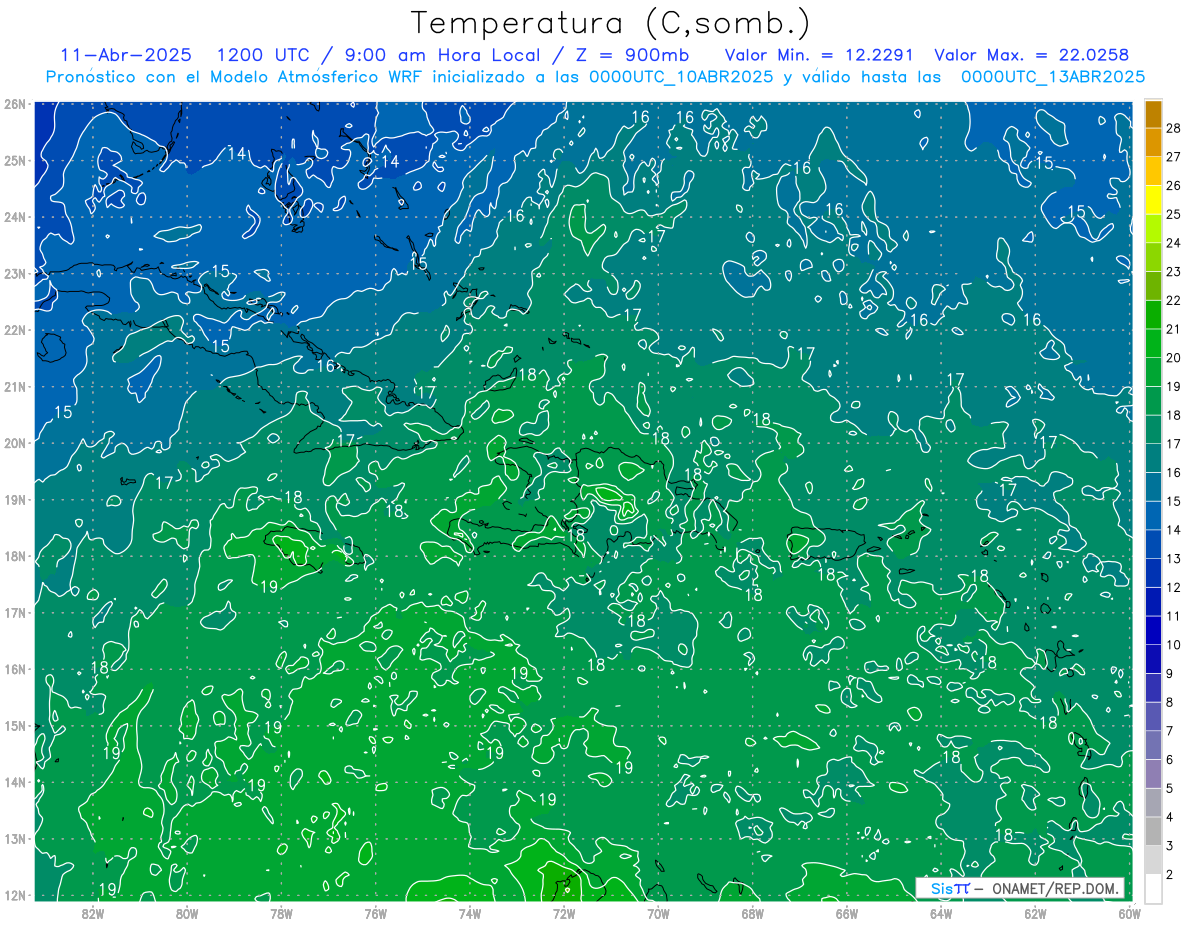Click legend value 25 on the color scale
Viewport: 1200px width, 927px height.
tap(1173, 214)
